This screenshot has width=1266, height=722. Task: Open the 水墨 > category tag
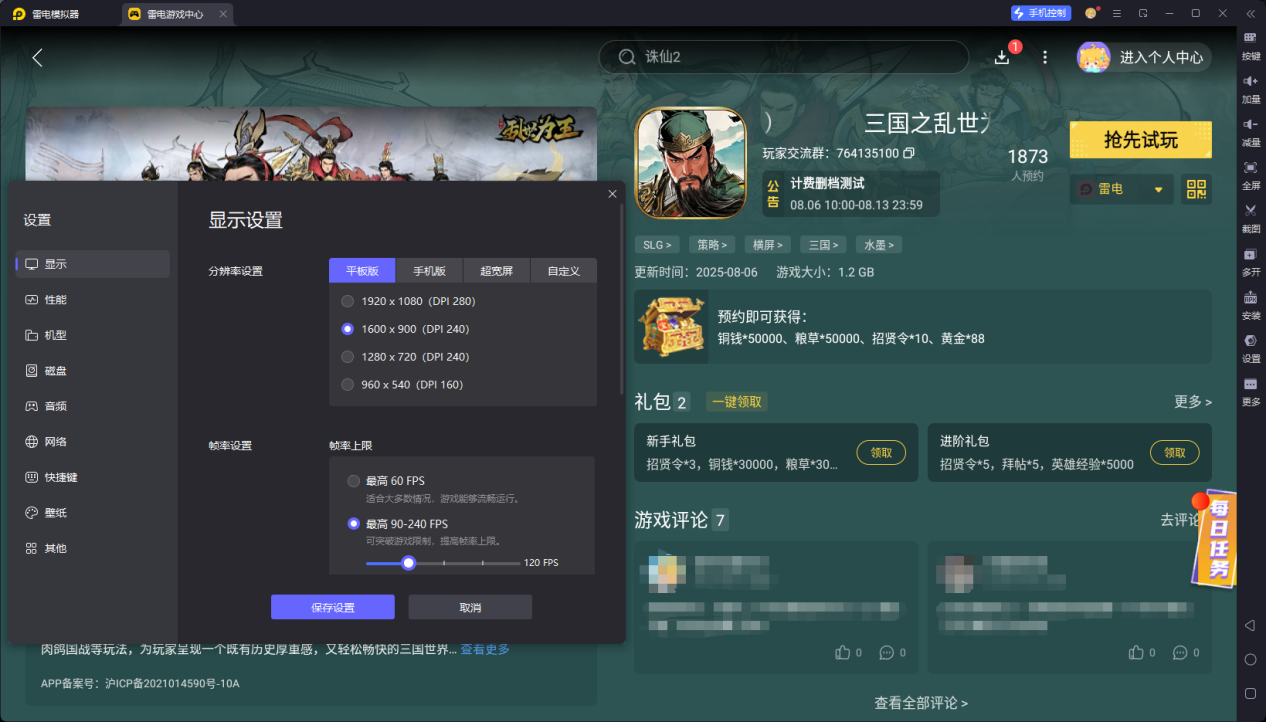tap(878, 244)
